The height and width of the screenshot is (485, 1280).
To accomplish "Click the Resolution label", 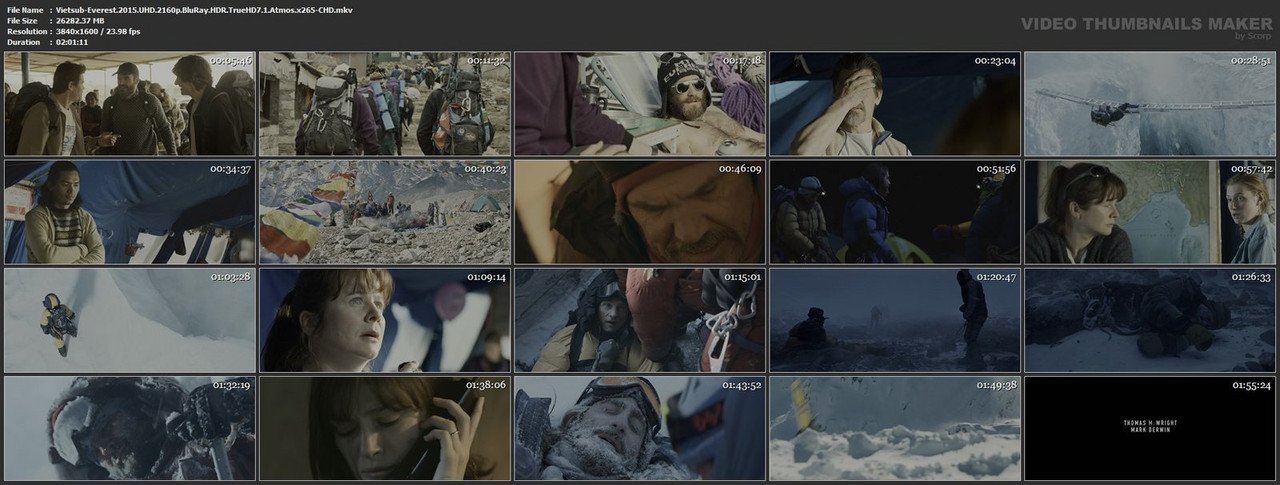I will click(25, 31).
